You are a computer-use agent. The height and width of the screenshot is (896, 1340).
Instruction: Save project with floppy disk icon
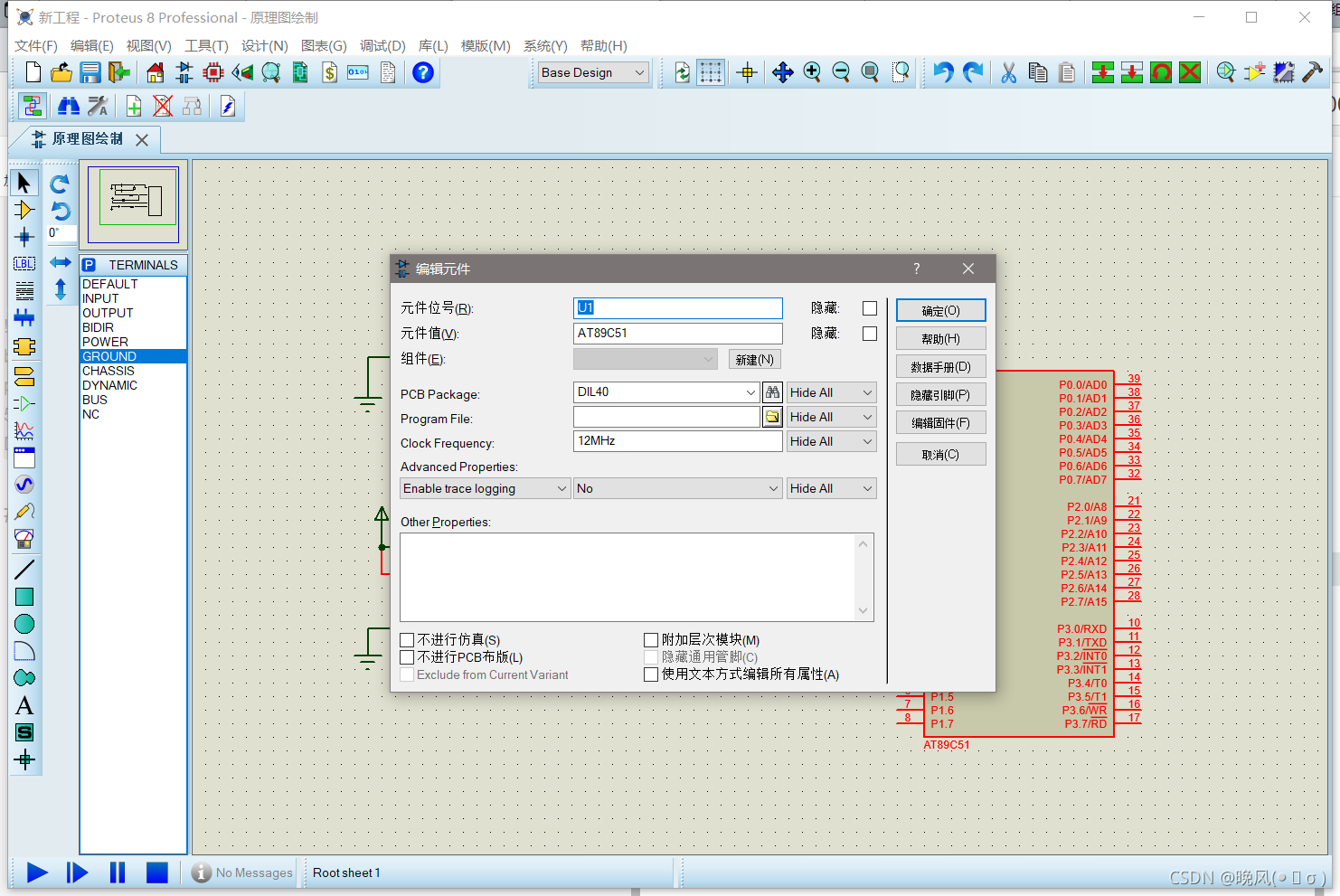pyautogui.click(x=90, y=72)
